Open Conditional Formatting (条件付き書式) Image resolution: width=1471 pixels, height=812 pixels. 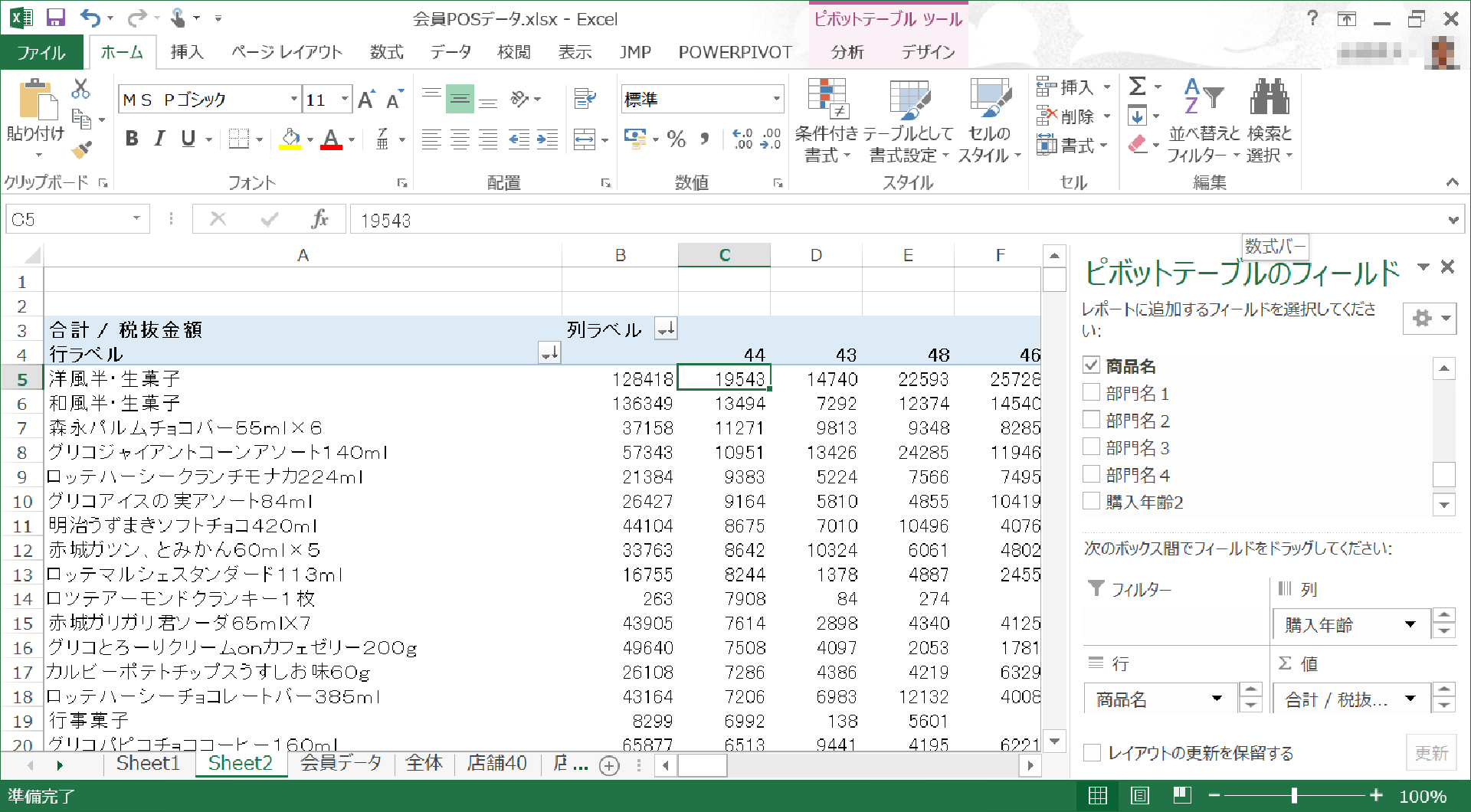[827, 121]
